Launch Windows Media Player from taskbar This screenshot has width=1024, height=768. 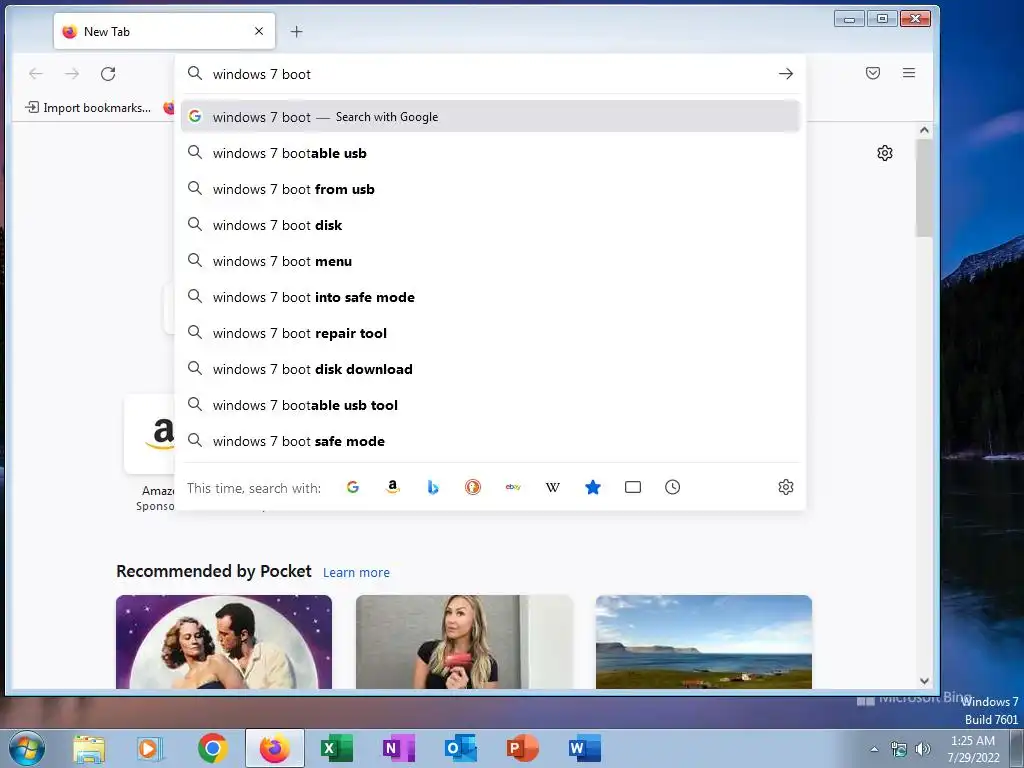150,748
